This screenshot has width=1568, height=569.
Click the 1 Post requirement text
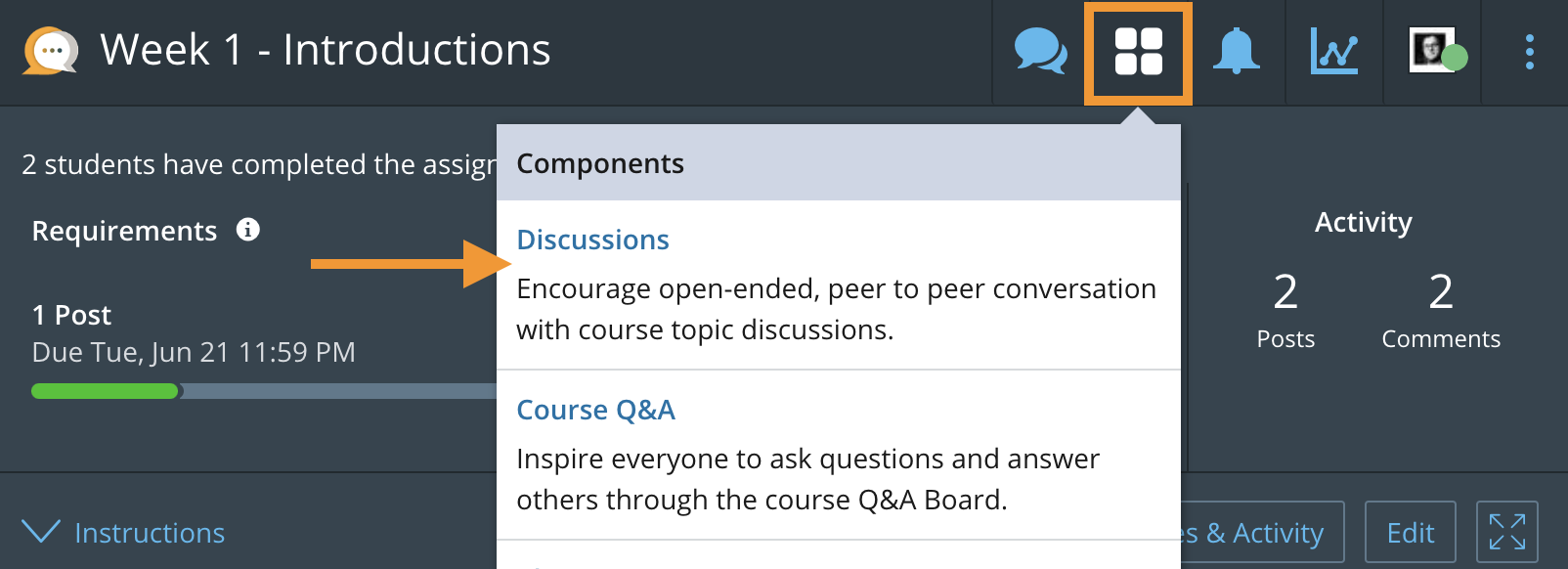click(71, 315)
